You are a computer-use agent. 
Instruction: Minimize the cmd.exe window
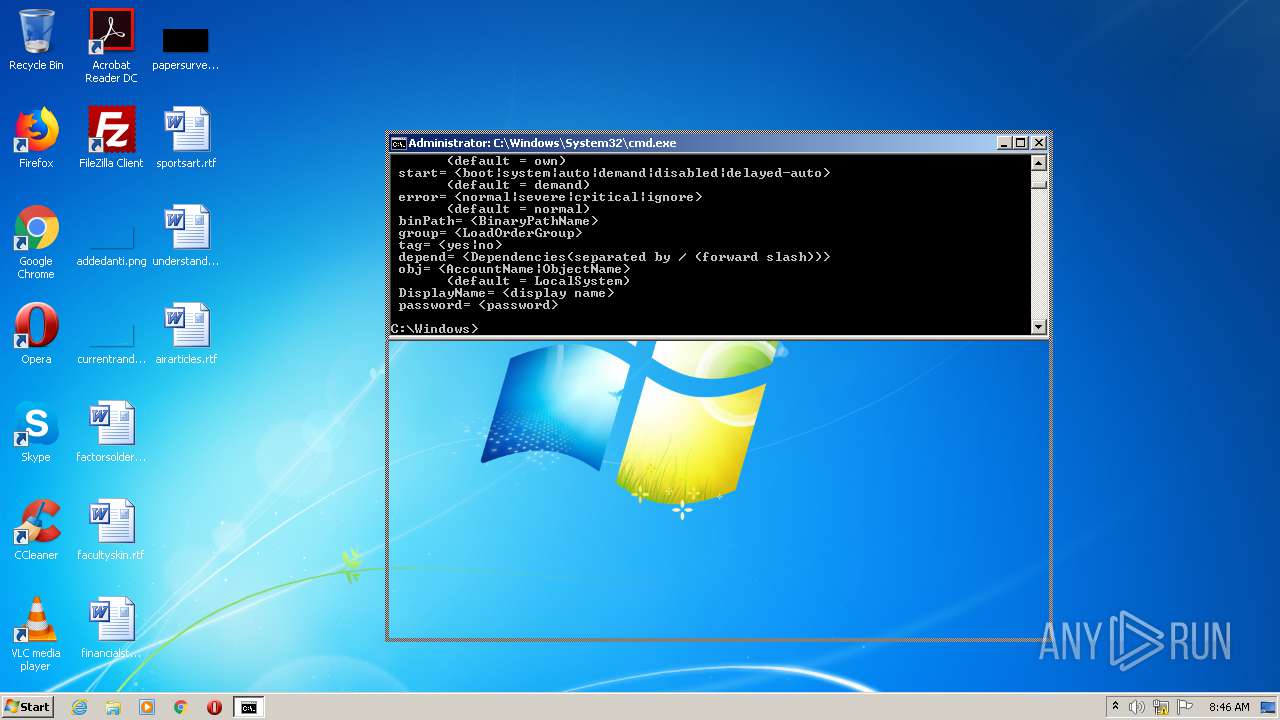pos(1004,143)
